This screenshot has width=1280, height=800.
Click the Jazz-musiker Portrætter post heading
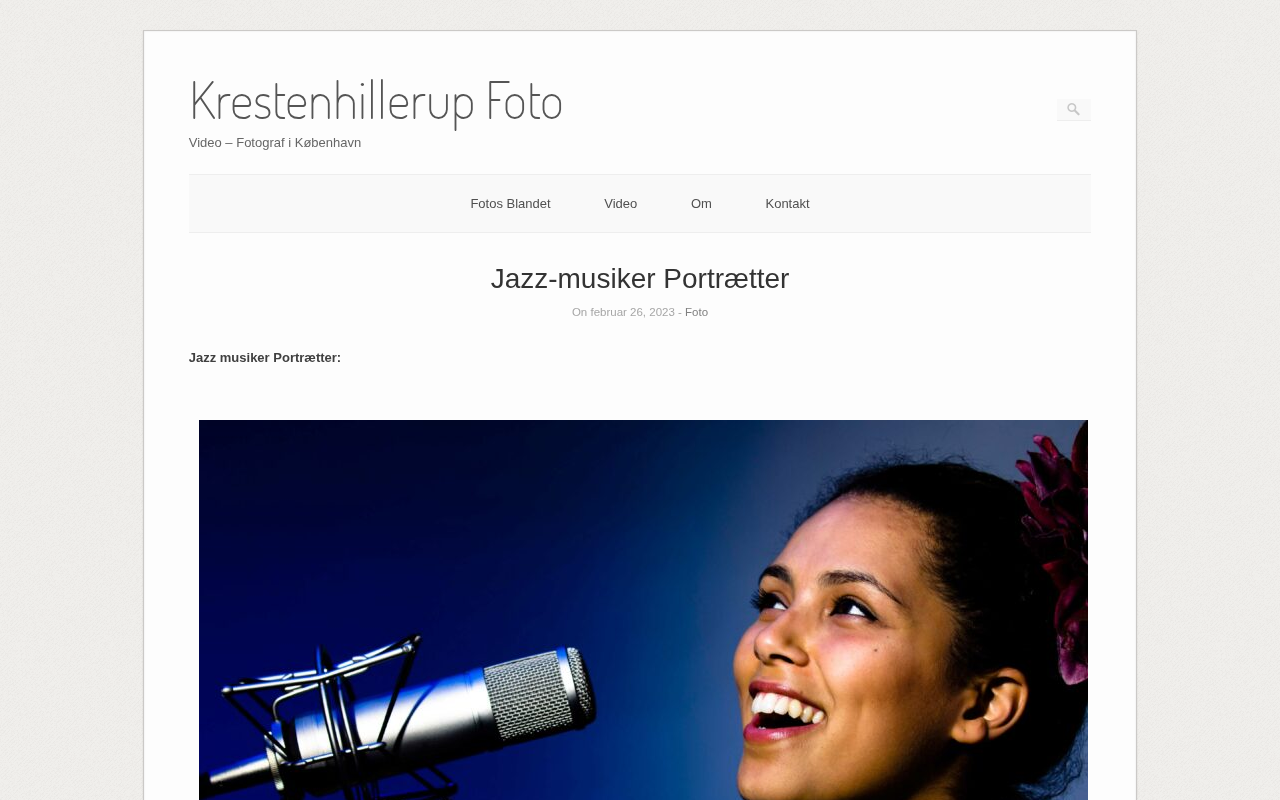coord(640,279)
